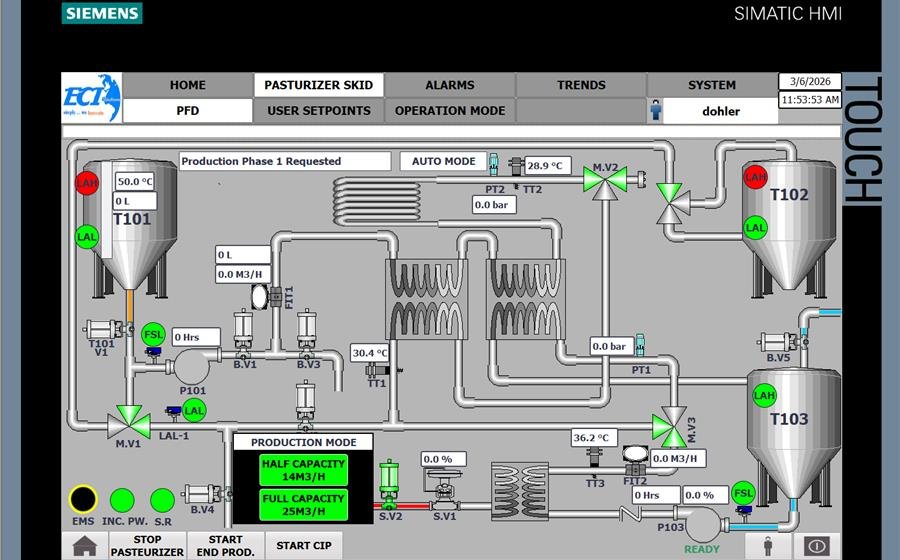Click the S.V1 0.0 % opening value
Screen dimensions: 900x560
click(x=443, y=459)
